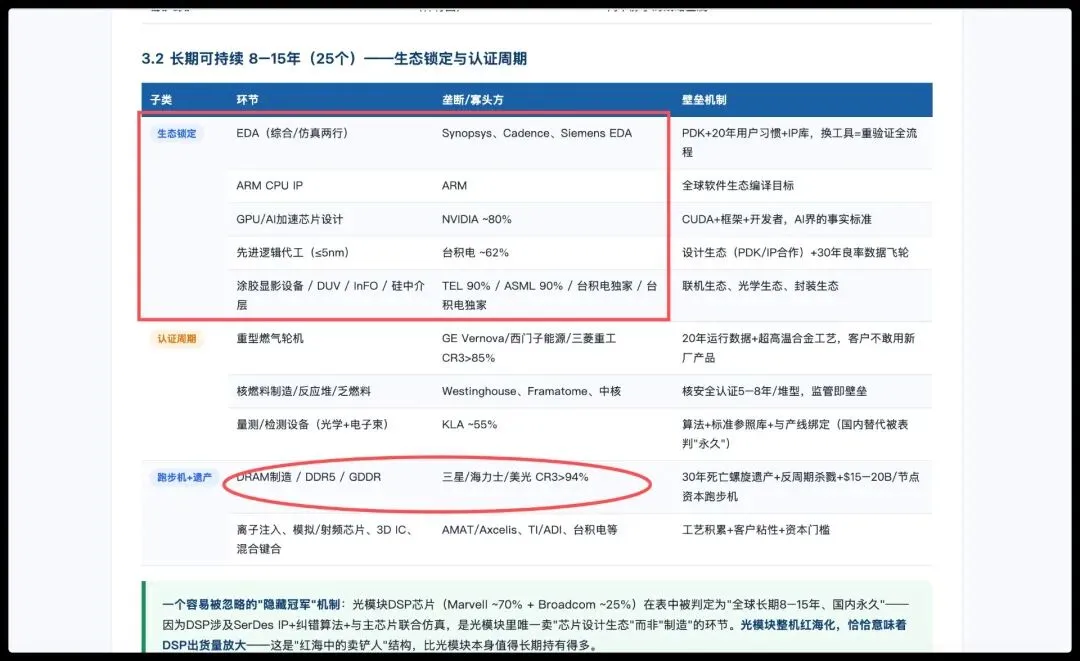Image resolution: width=1080 pixels, height=661 pixels.
Task: Select the 'ARM CPU IP' cell
Action: (269, 186)
